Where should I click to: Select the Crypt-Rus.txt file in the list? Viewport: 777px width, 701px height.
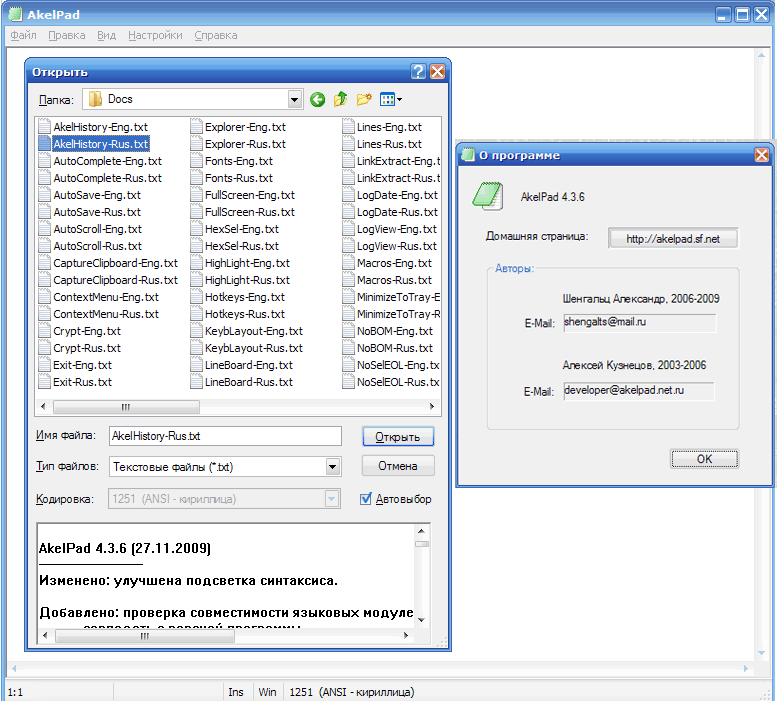pyautogui.click(x=86, y=348)
